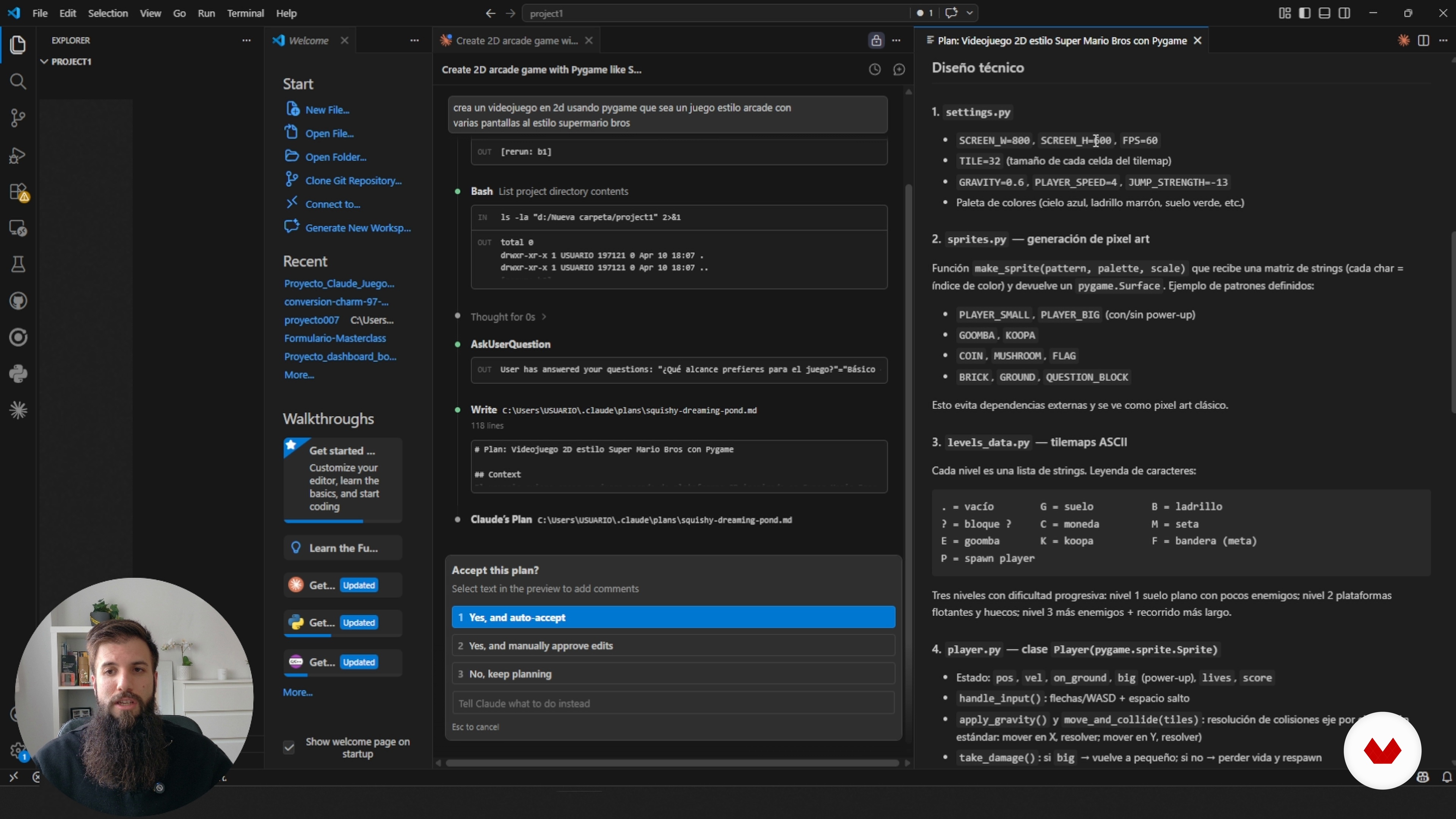1456x819 pixels.
Task: Start a new conversation with the chat-plus icon
Action: (x=899, y=69)
